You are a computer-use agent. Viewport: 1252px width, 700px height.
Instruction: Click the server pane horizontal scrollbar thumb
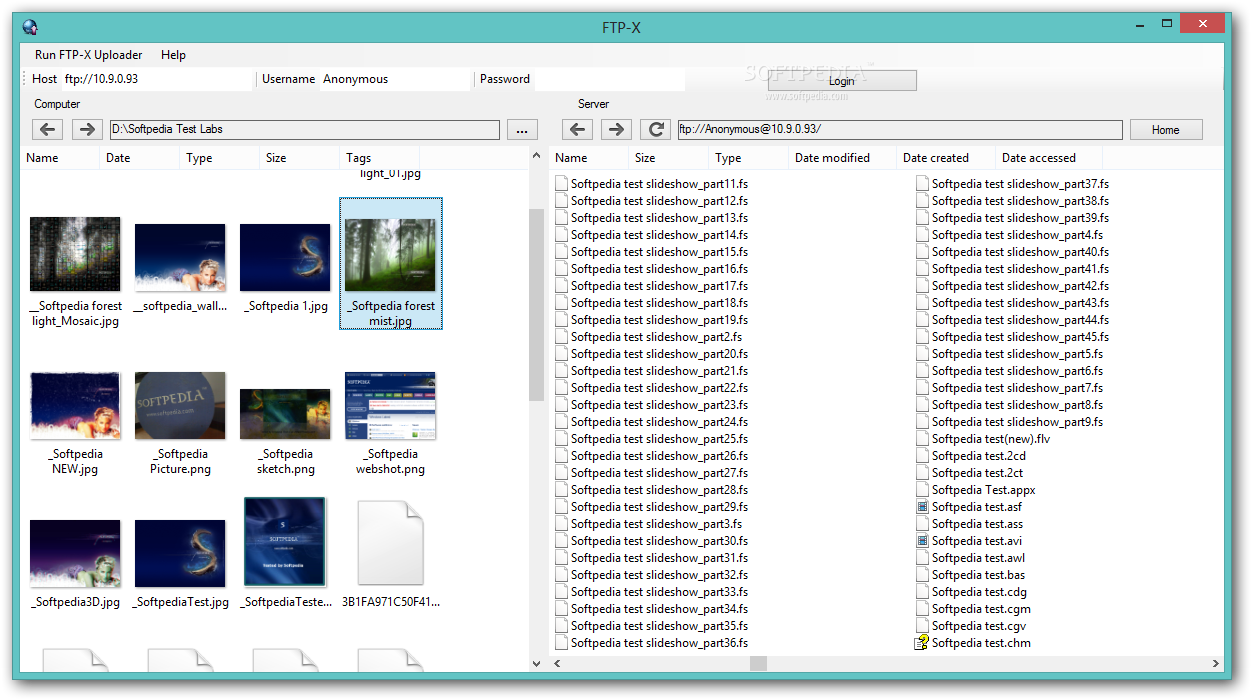(758, 663)
